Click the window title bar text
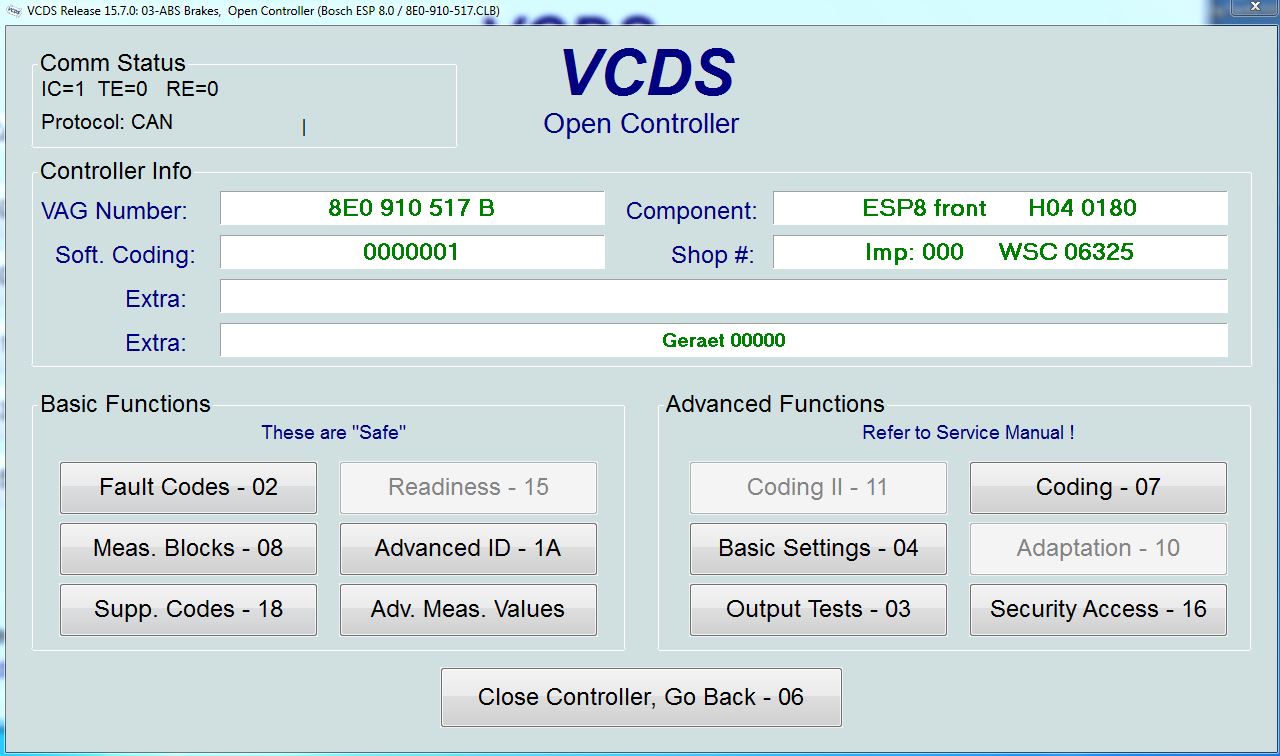This screenshot has width=1280, height=756. [x=264, y=11]
